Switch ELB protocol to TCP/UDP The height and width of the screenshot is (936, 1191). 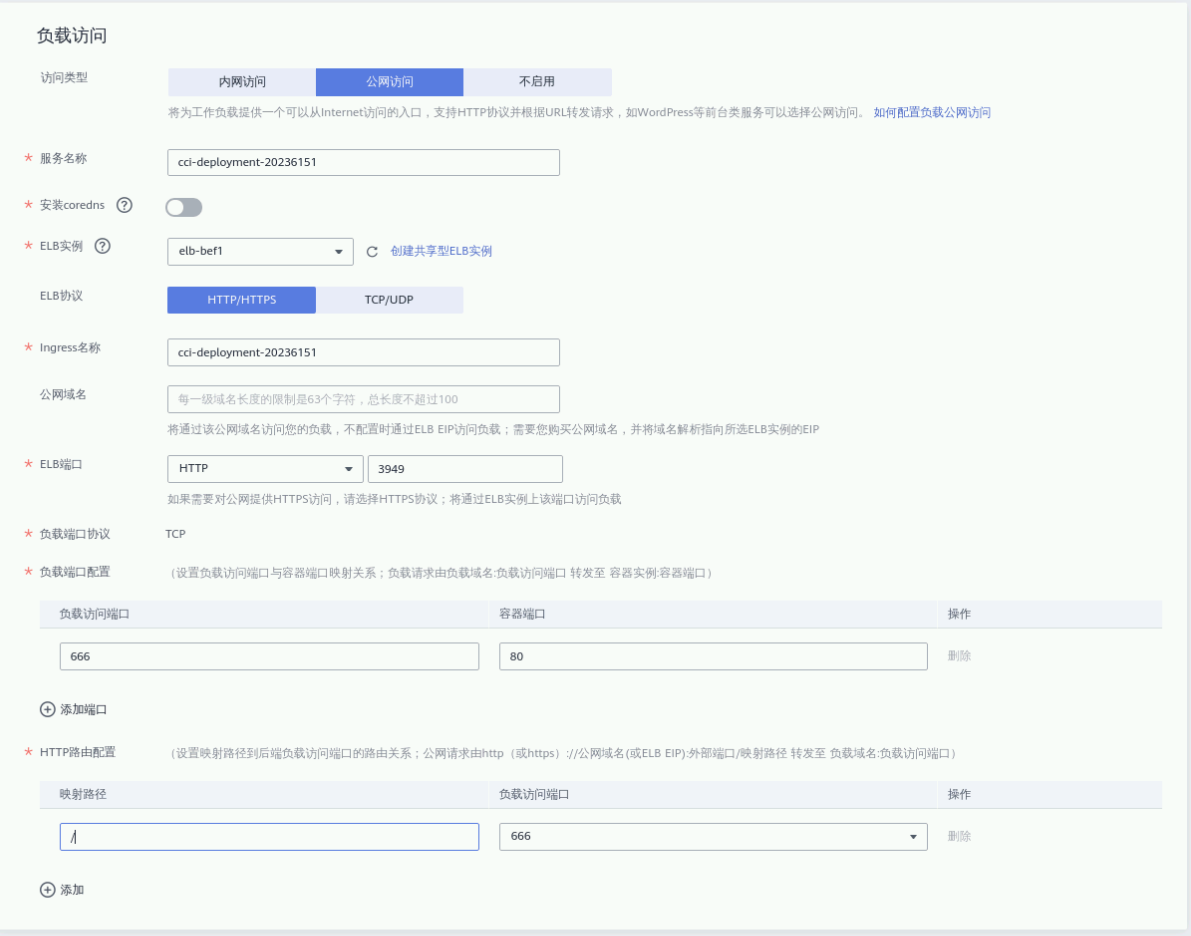389,300
